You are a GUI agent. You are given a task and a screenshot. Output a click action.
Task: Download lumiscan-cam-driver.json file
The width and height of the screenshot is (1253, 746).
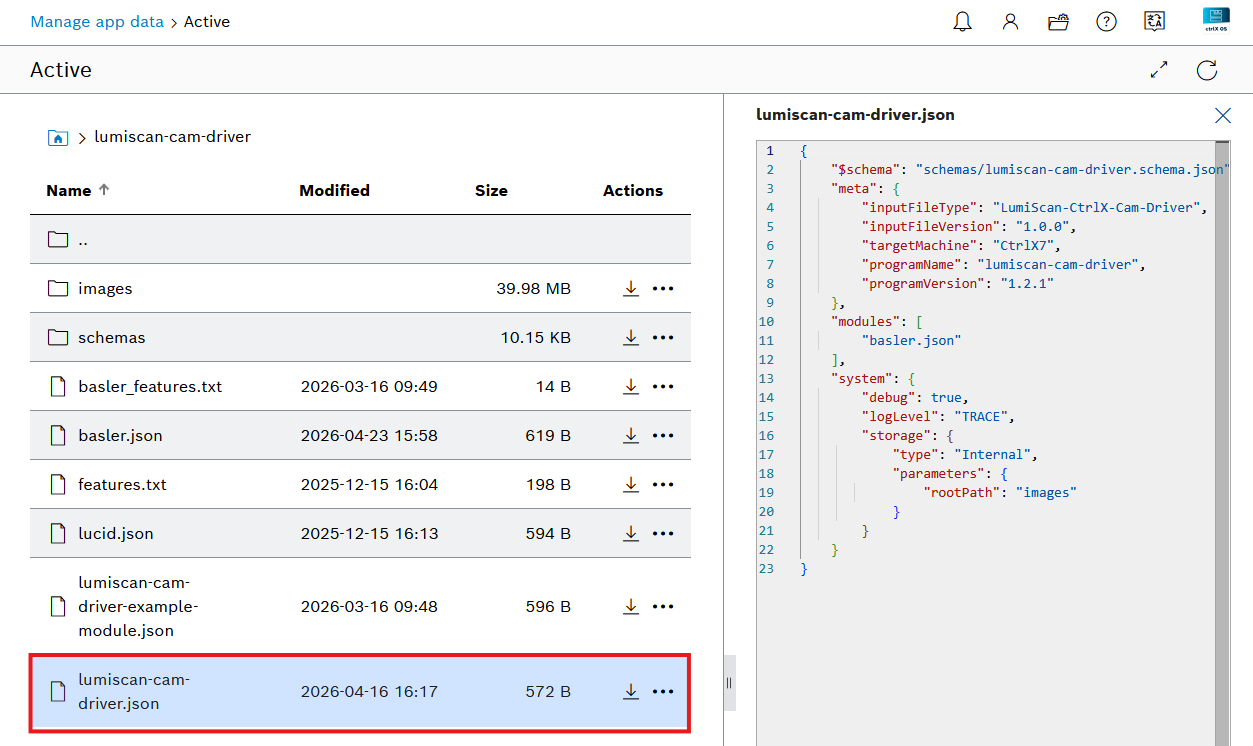click(631, 692)
